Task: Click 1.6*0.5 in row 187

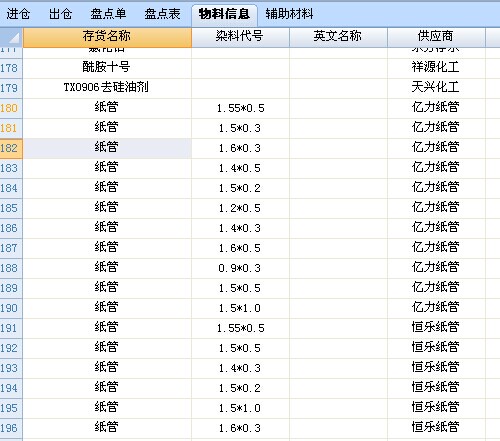Action: pos(240,248)
